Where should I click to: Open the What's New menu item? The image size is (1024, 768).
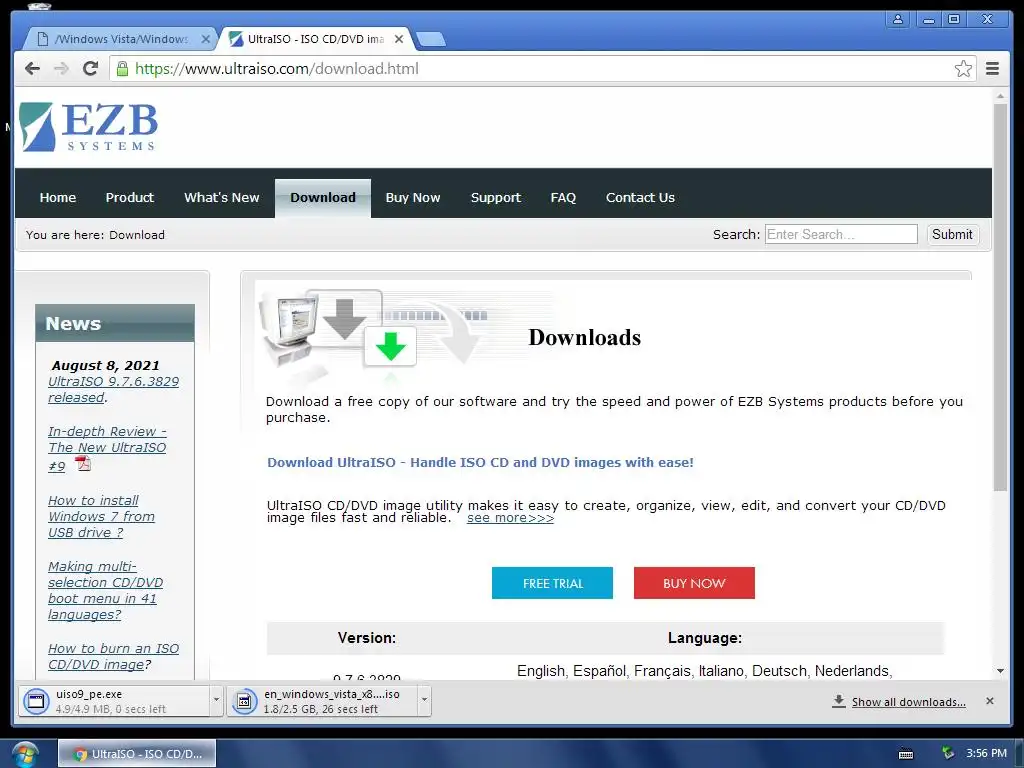click(221, 197)
